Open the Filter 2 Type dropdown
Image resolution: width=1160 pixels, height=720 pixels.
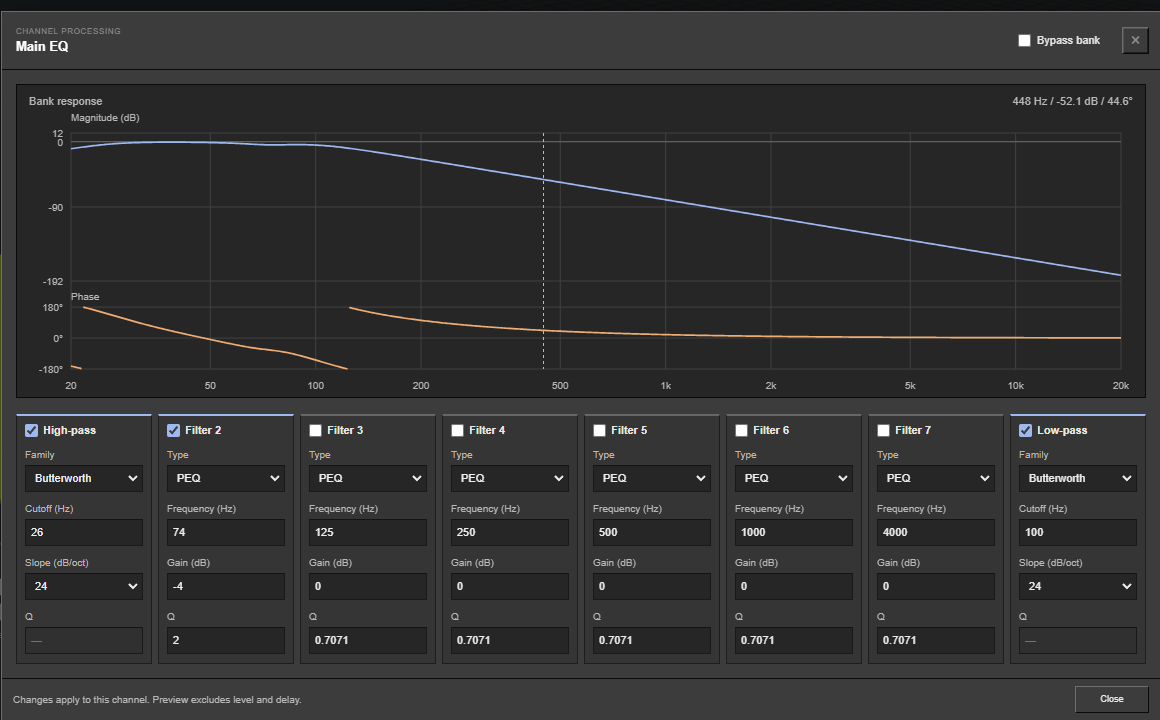pos(226,478)
